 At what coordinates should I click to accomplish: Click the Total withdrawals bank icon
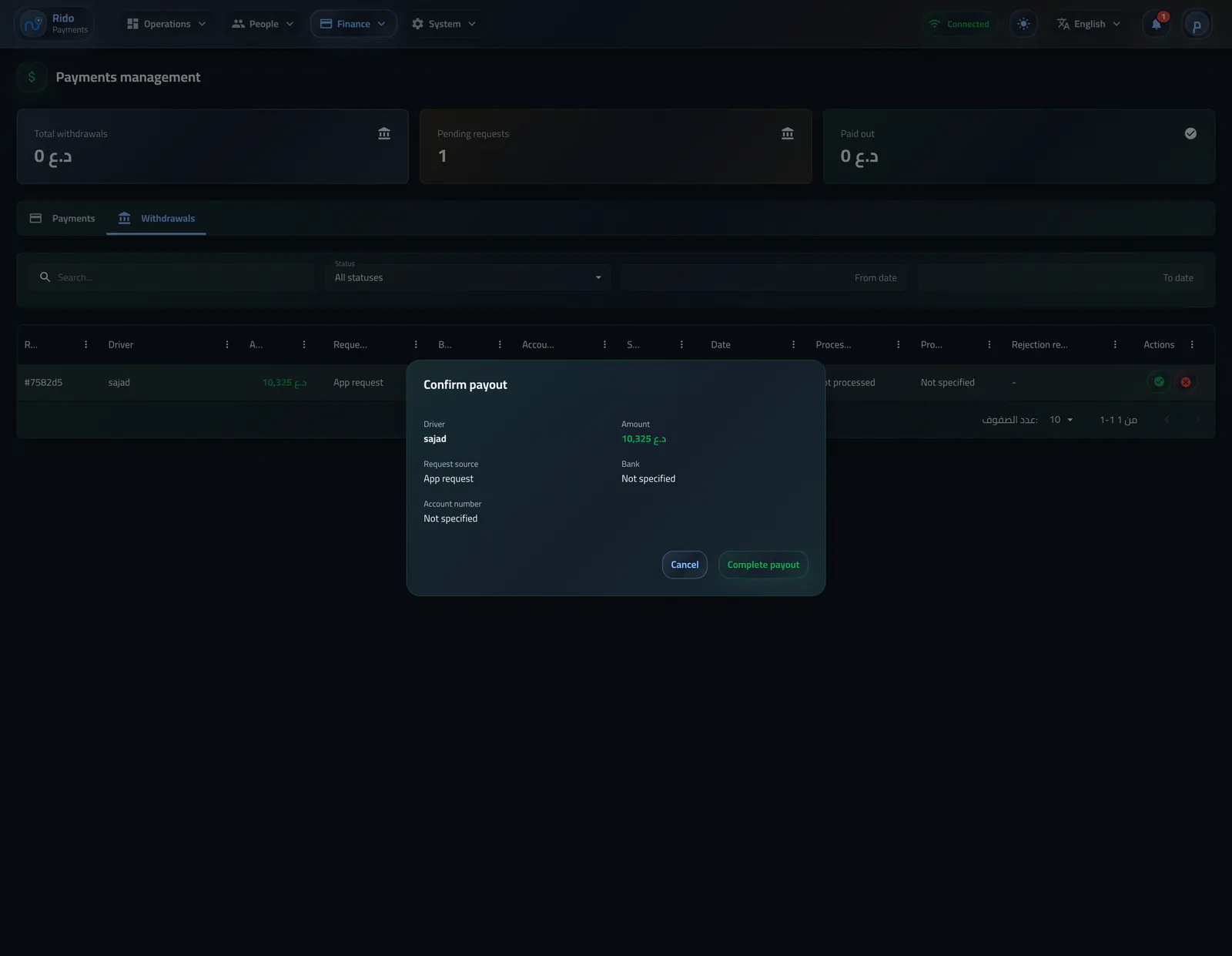point(384,133)
